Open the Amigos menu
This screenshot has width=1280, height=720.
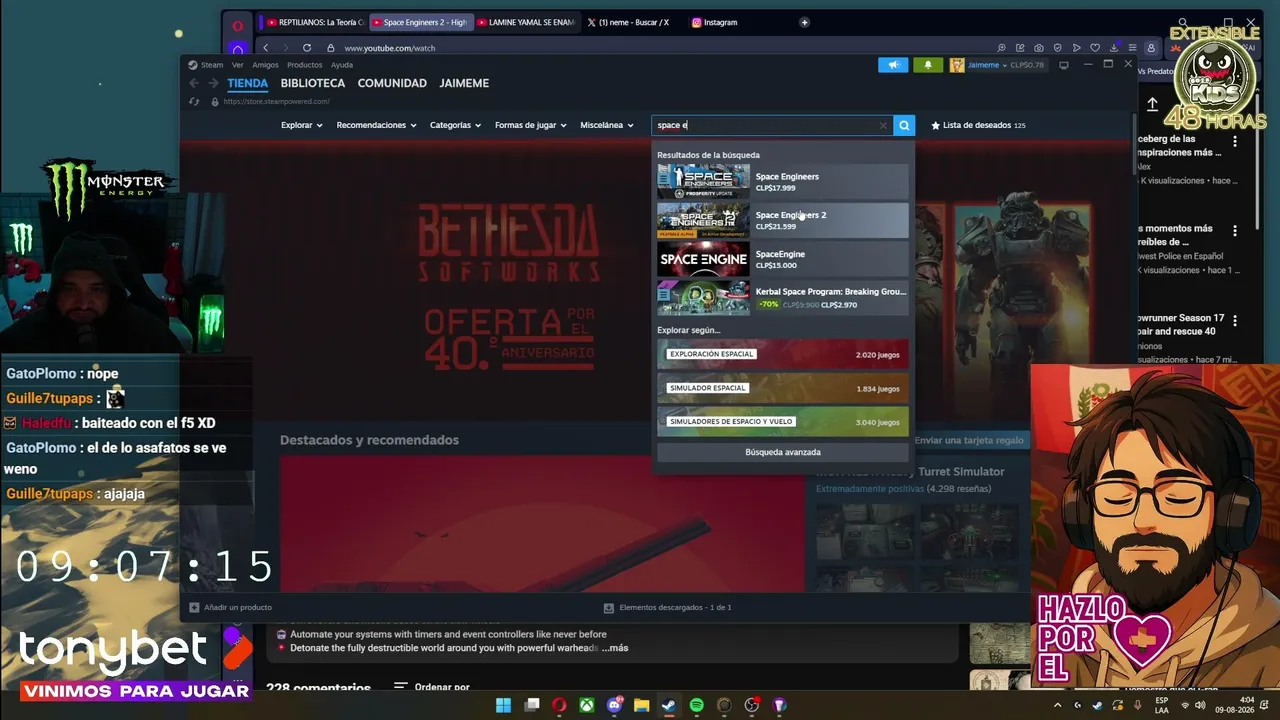(265, 65)
